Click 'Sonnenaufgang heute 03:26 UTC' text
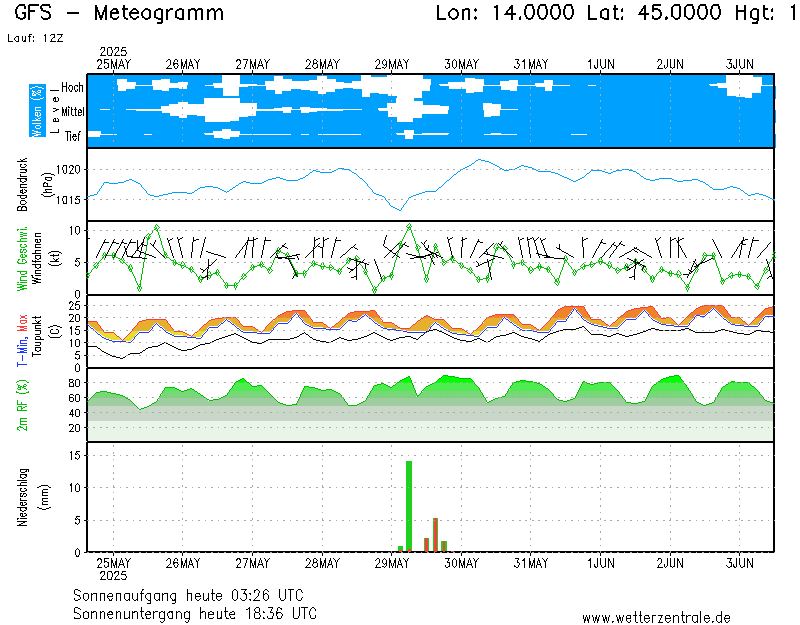This screenshot has width=800, height=625. click(x=188, y=595)
